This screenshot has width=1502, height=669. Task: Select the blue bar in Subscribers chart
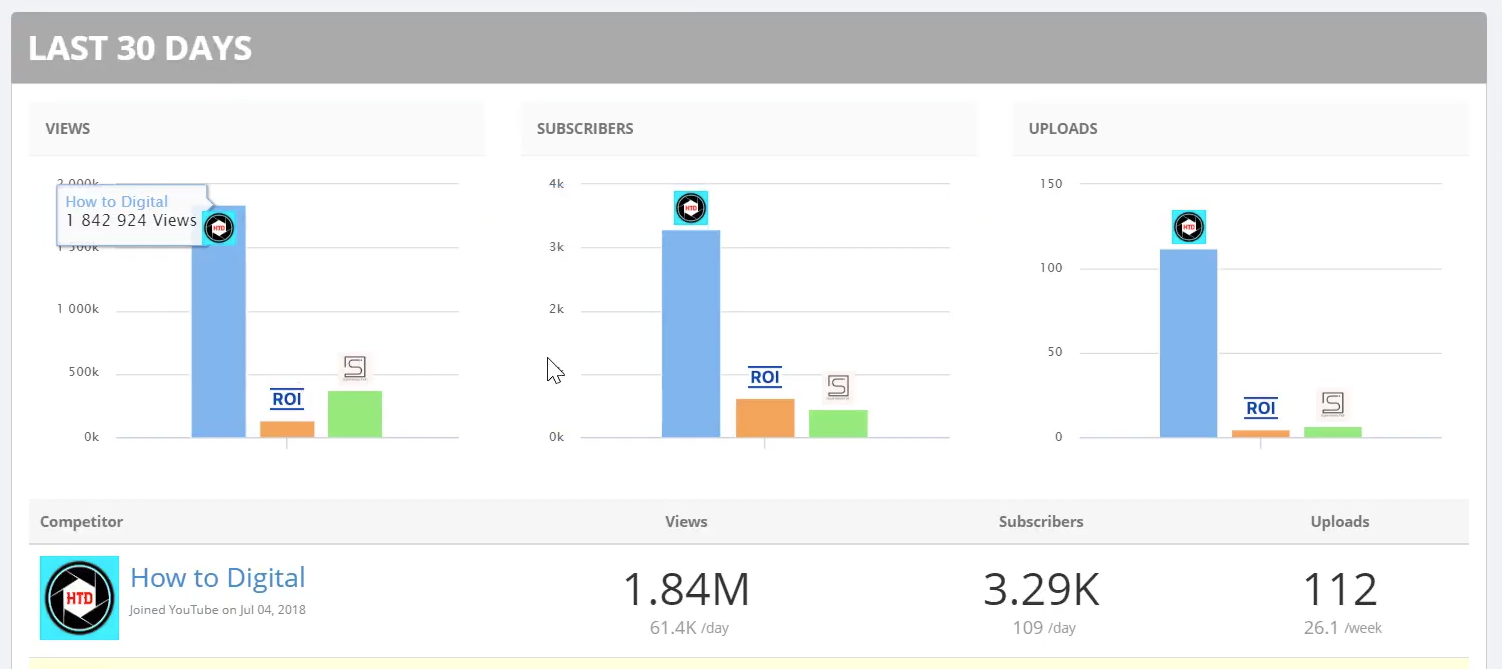coord(691,334)
